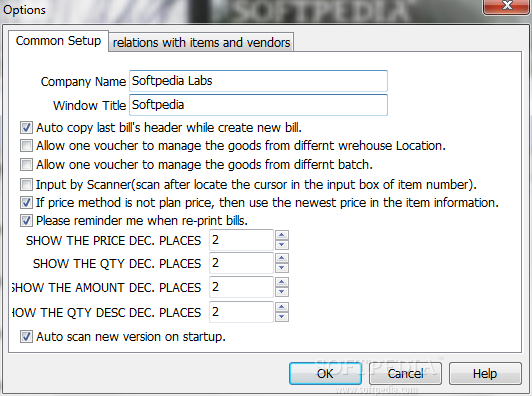Image resolution: width=532 pixels, height=396 pixels.
Task: Click the Company Name input field
Action: click(x=258, y=81)
